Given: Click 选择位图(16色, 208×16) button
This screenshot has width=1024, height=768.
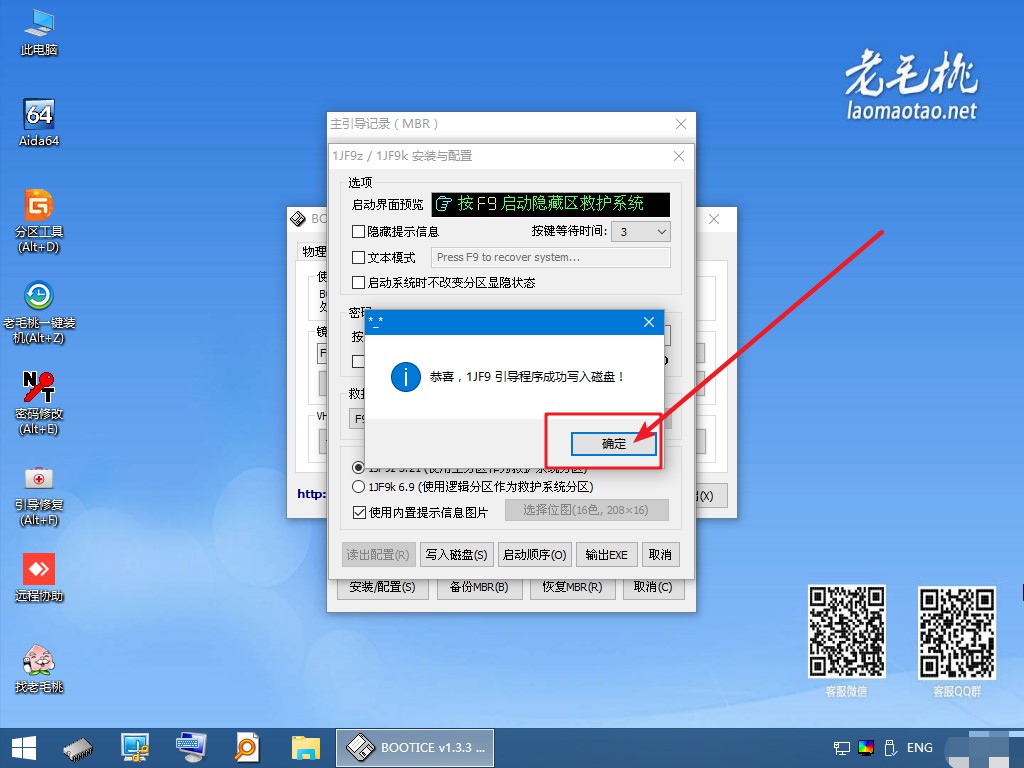Looking at the screenshot, I should pos(586,510).
